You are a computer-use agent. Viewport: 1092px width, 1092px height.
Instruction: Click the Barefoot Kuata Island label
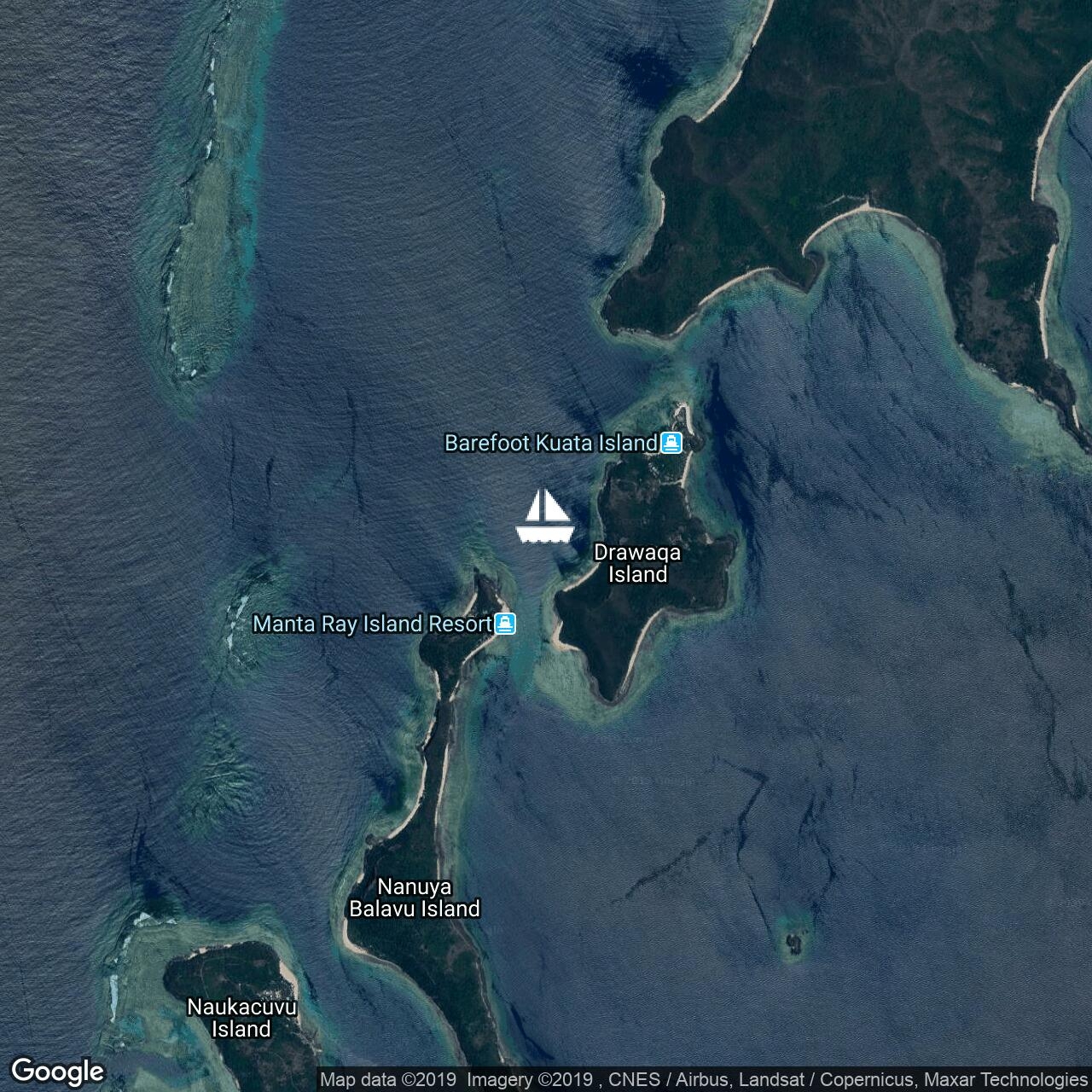550,443
